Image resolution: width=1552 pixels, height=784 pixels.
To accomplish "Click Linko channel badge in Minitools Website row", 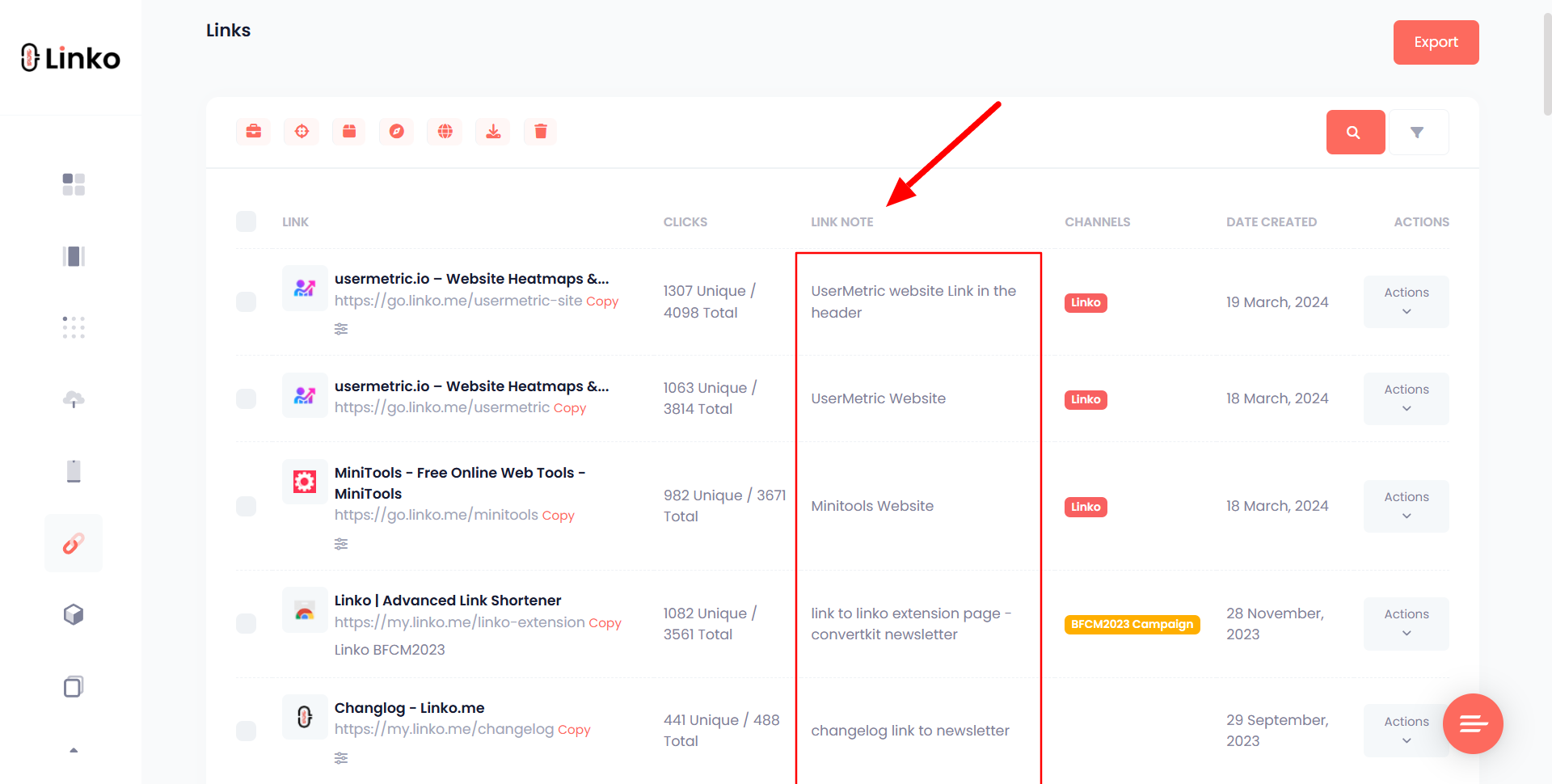I will click(1086, 507).
